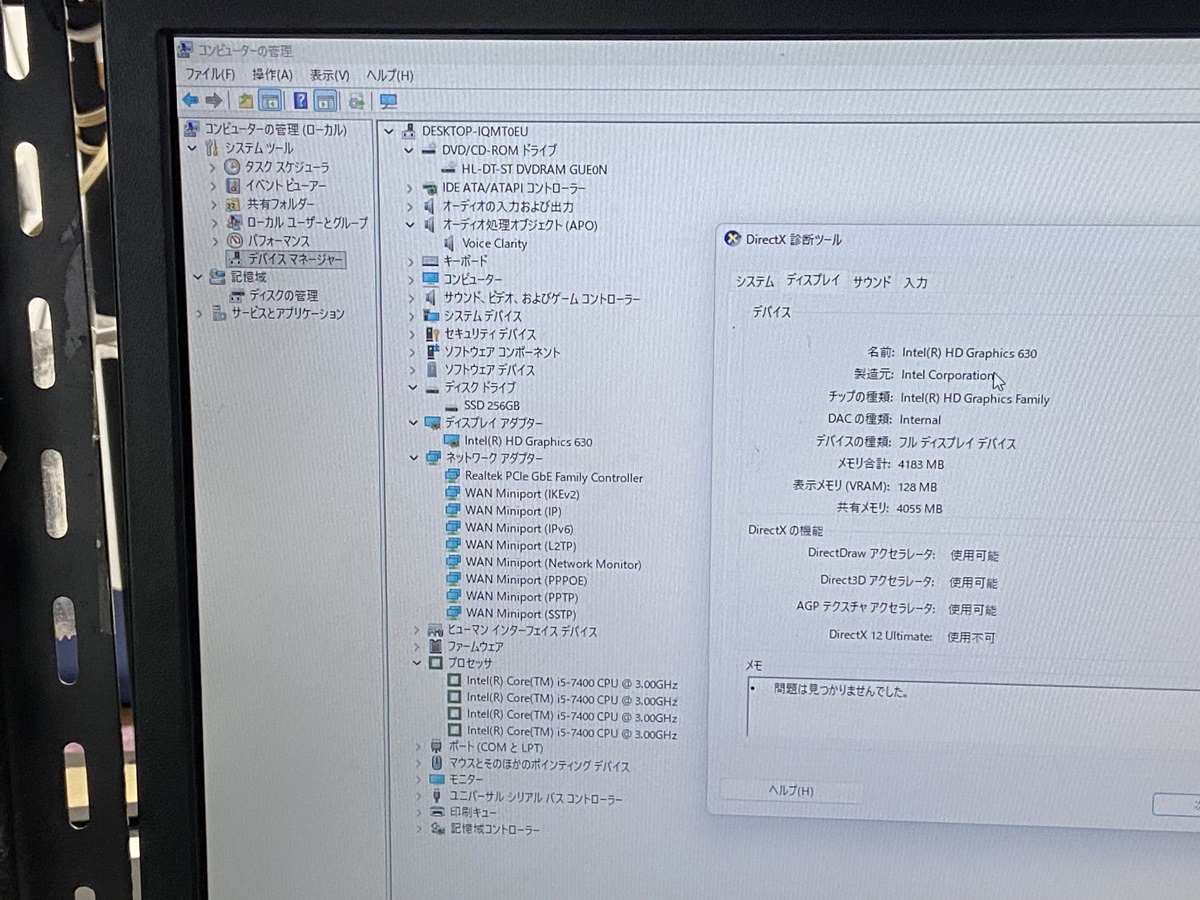Click the Up one level folder icon
The width and height of the screenshot is (1200, 900).
click(245, 101)
